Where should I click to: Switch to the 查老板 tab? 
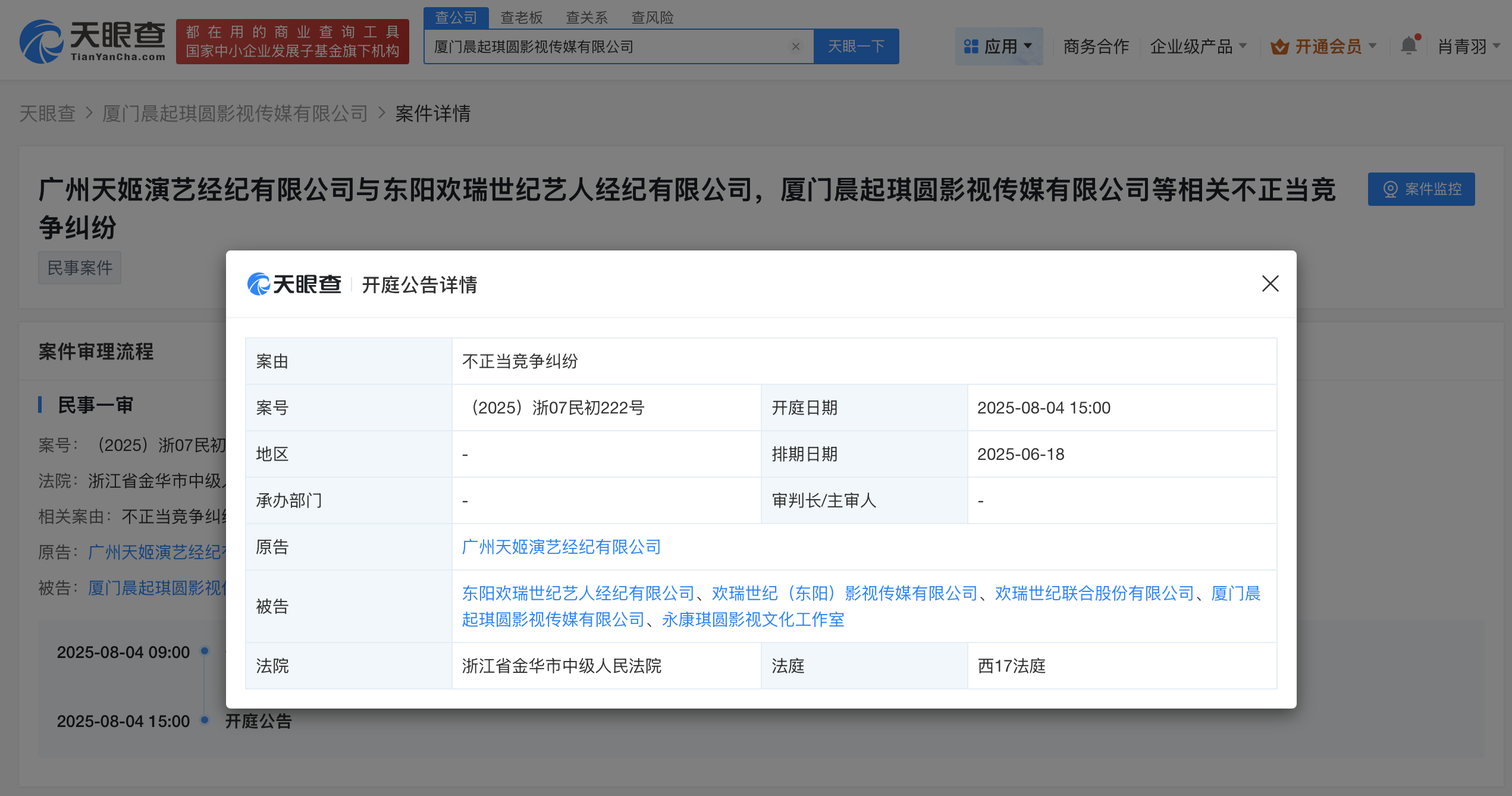click(520, 17)
